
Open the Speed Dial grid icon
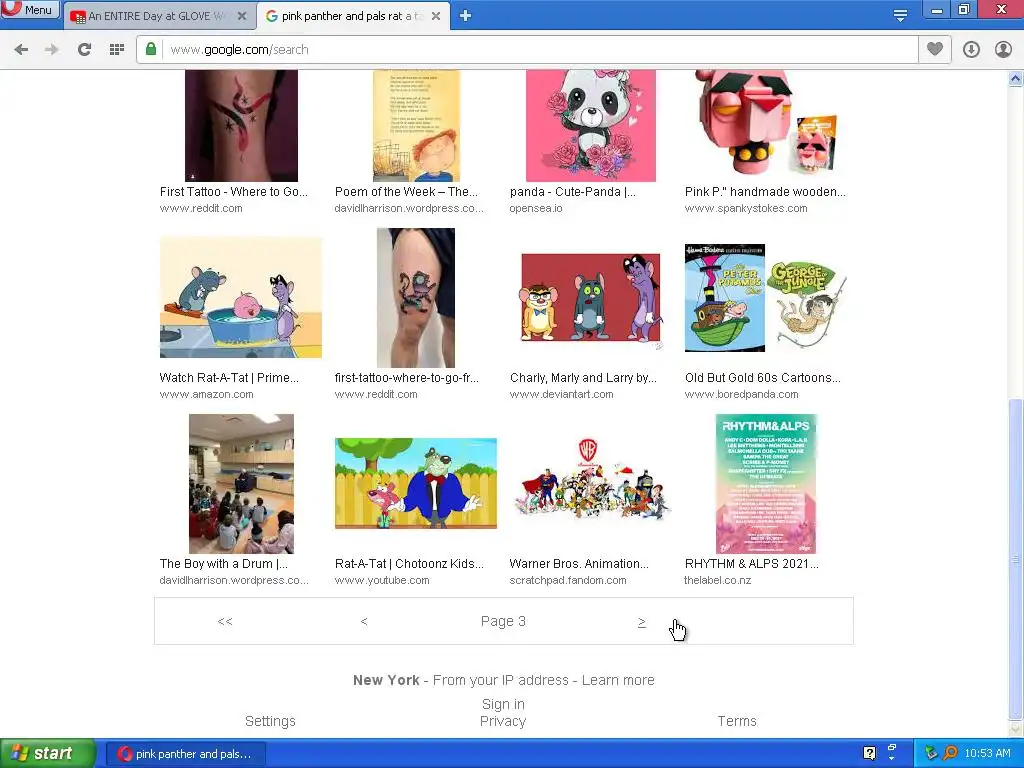[117, 50]
